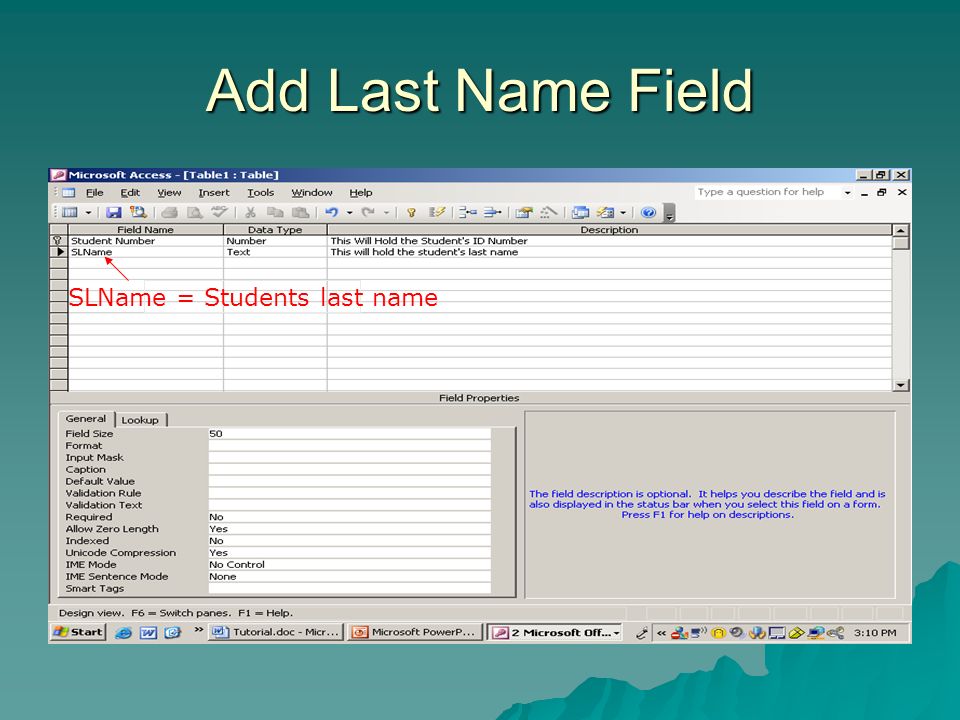Click the Allow Zero Length value Yes
Image resolution: width=960 pixels, height=720 pixels.
pyautogui.click(x=350, y=528)
